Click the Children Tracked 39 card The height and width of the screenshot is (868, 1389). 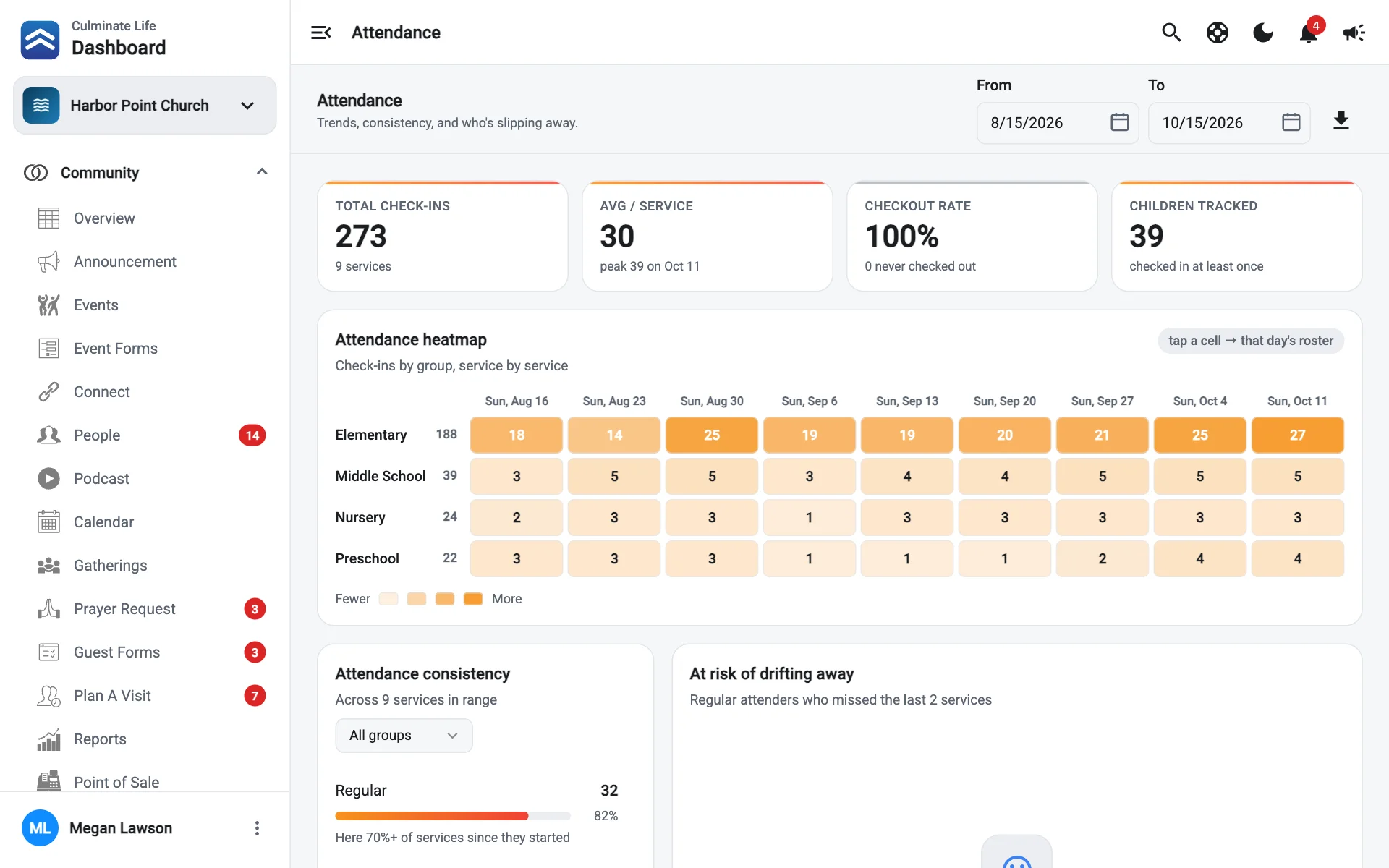pos(1237,237)
